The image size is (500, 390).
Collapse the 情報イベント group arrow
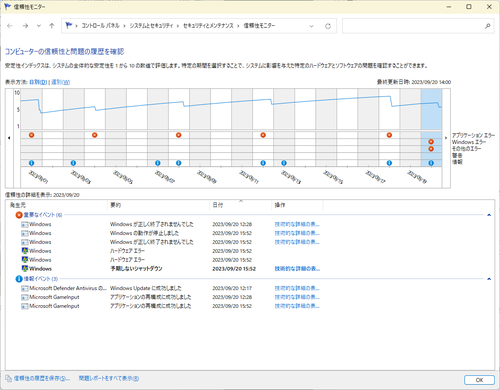coord(489,279)
